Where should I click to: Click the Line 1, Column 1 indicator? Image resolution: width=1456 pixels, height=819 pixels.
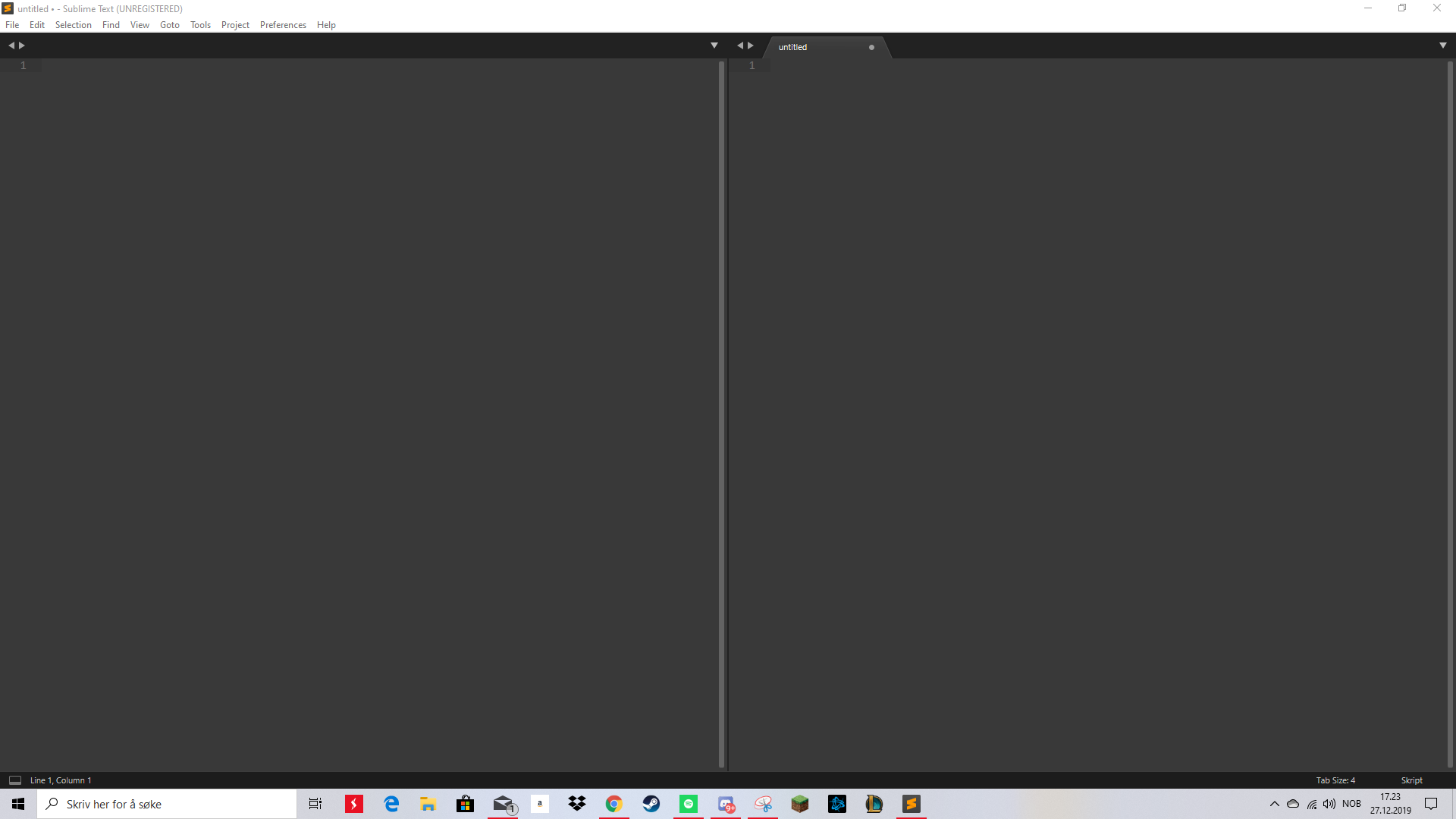point(61,780)
